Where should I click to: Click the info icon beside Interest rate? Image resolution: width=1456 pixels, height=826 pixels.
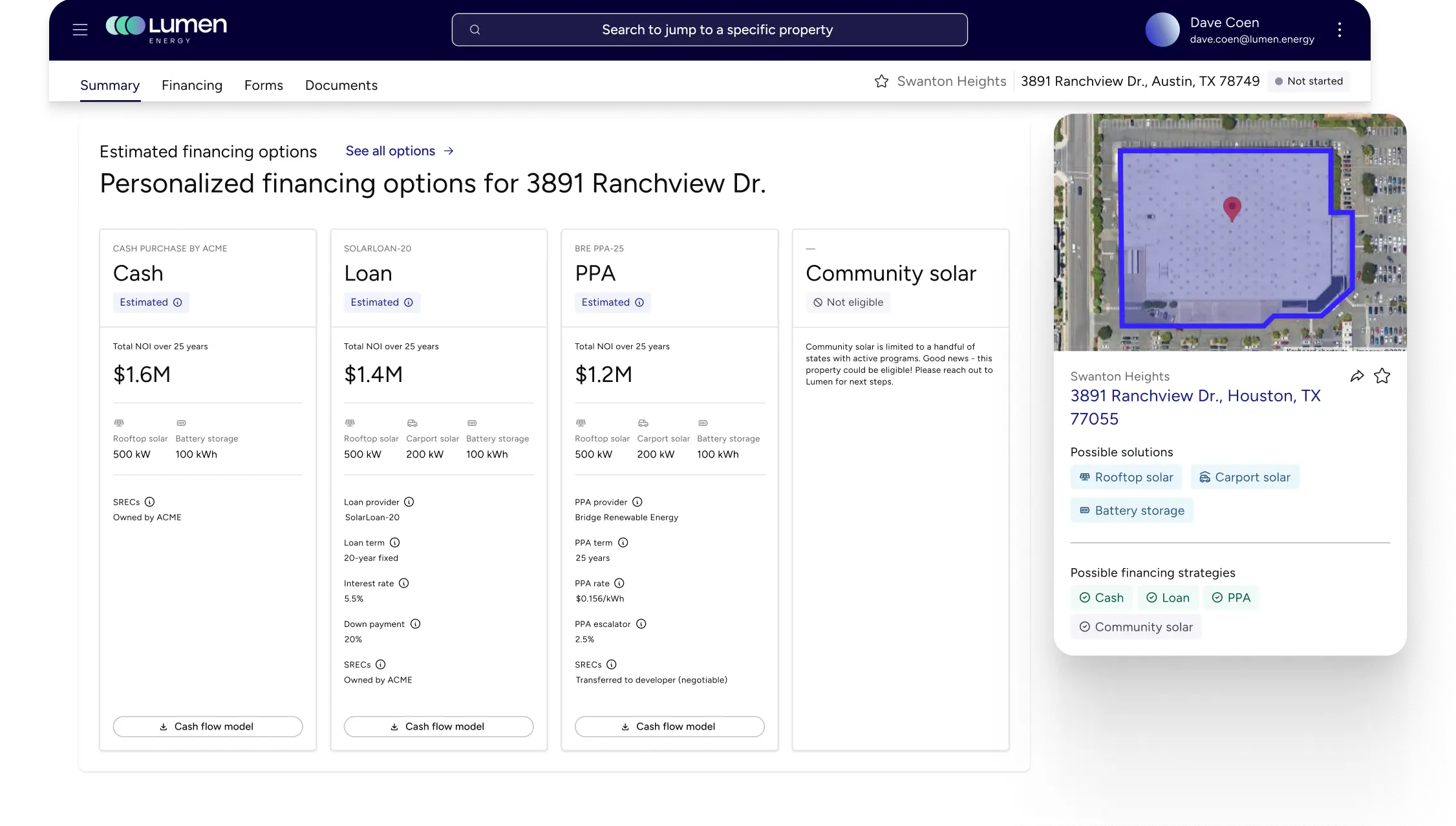(x=404, y=584)
